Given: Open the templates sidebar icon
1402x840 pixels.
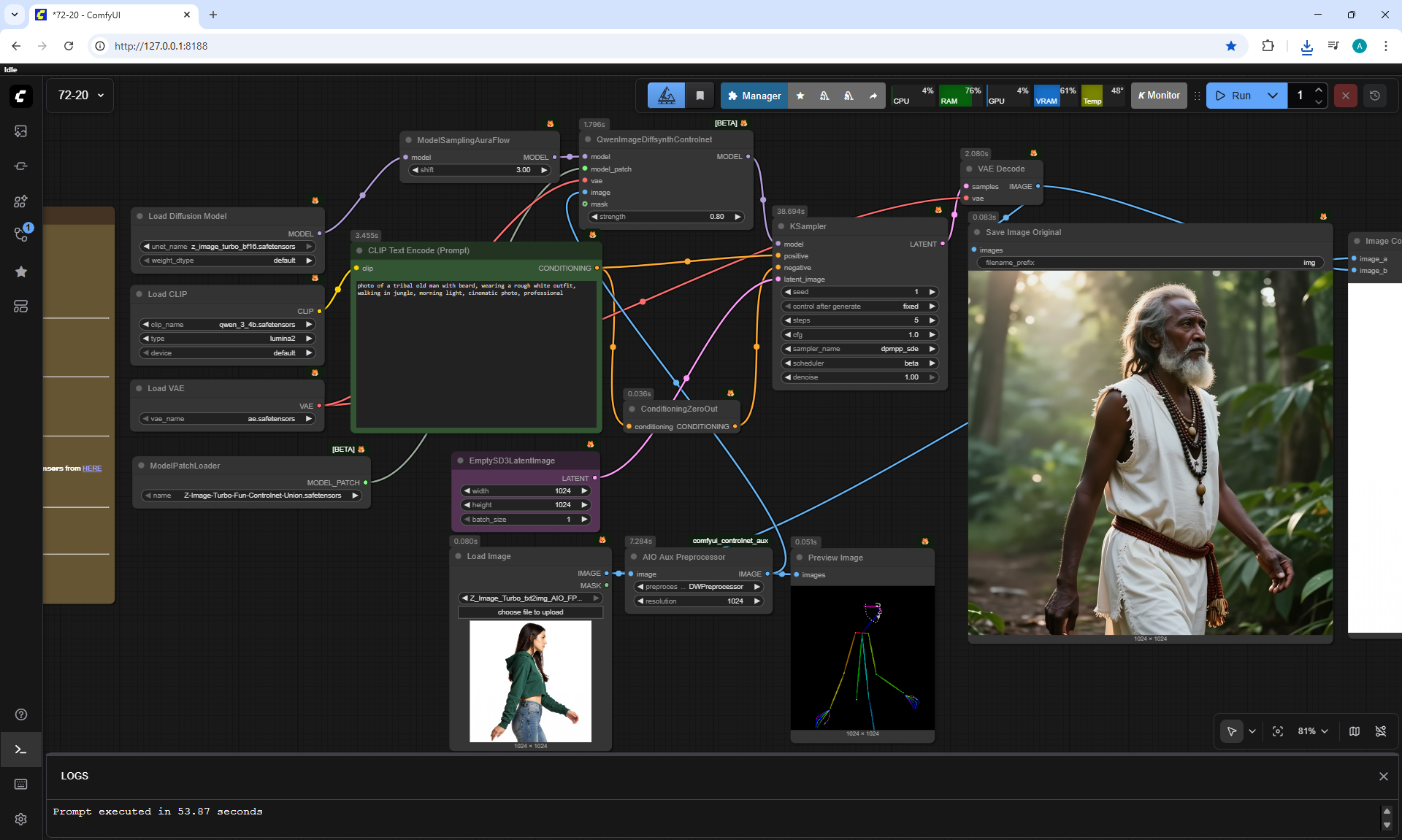Looking at the screenshot, I should (20, 307).
